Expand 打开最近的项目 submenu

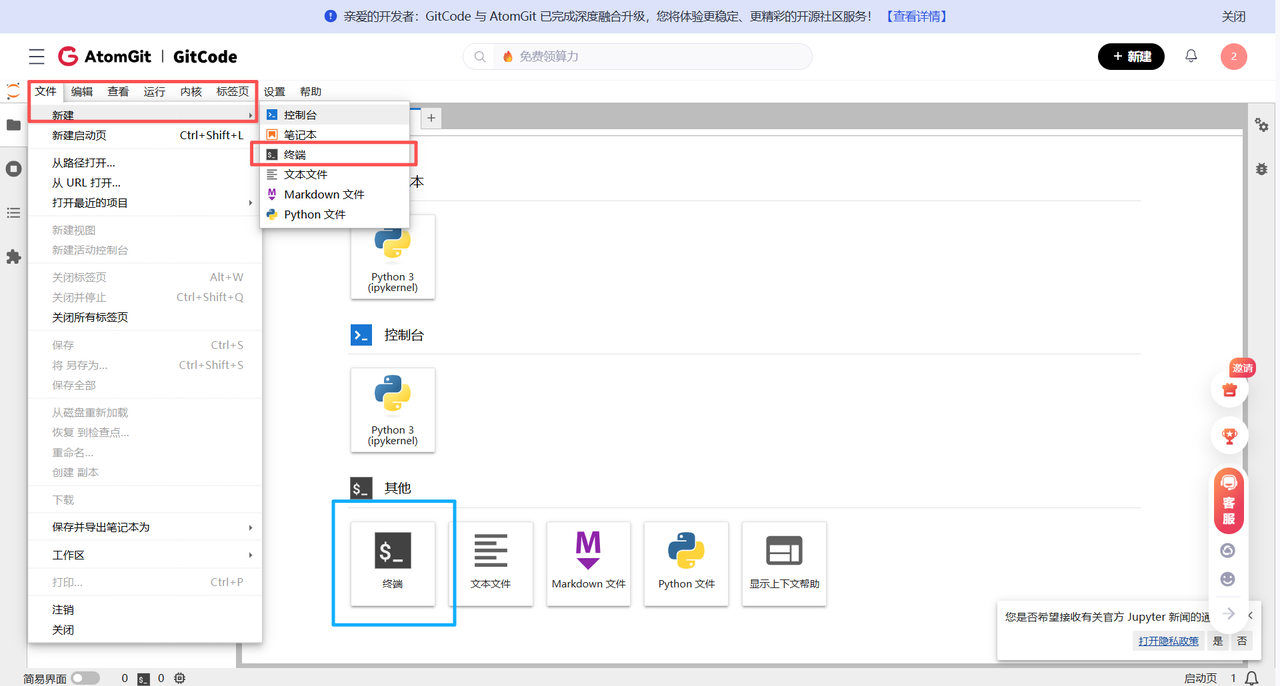pos(145,203)
